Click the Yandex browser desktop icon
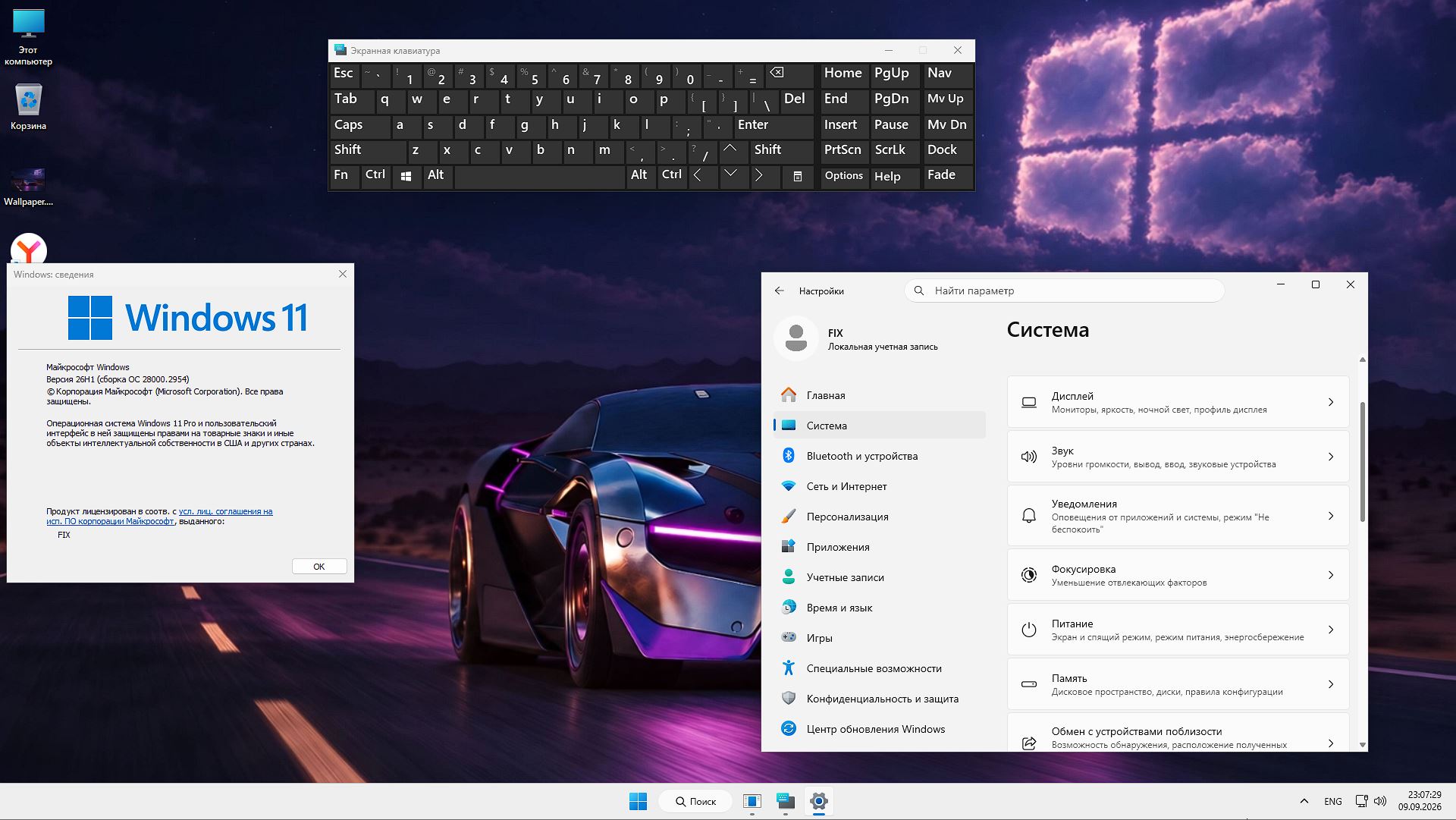 29,250
